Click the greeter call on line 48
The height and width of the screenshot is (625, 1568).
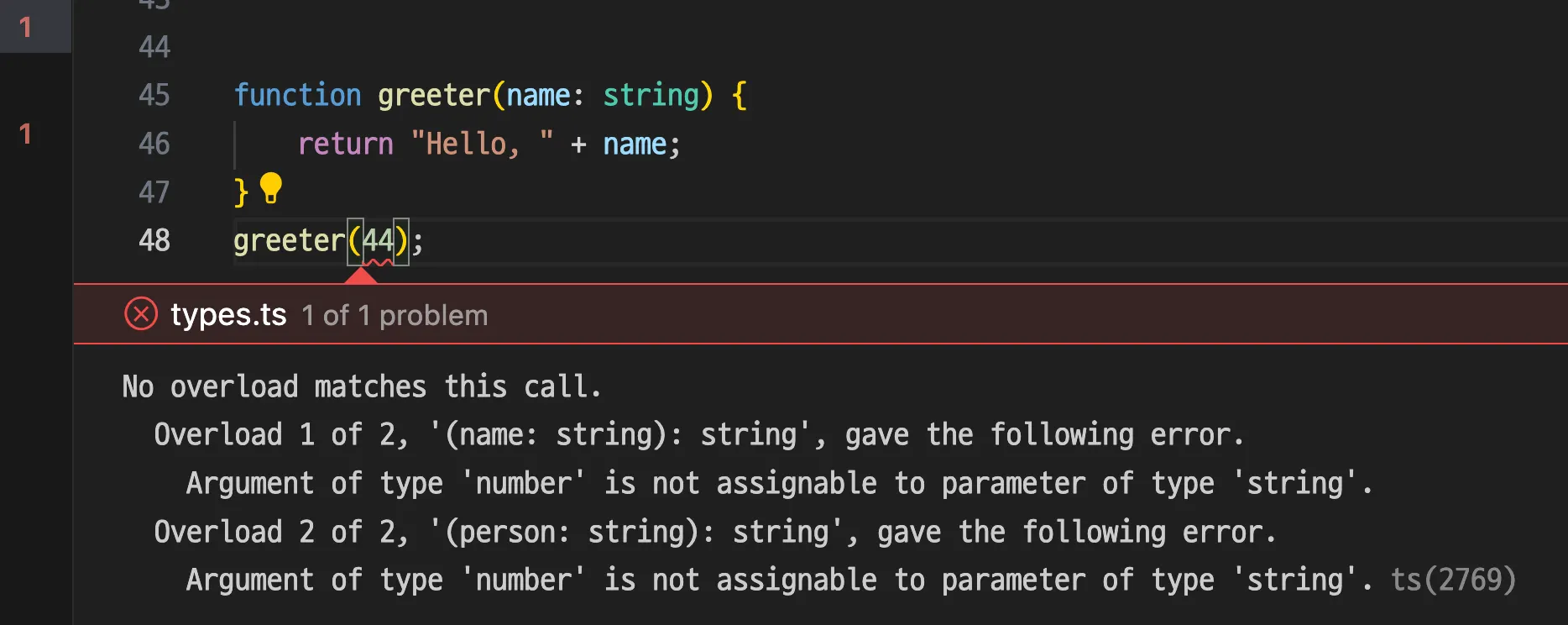289,241
